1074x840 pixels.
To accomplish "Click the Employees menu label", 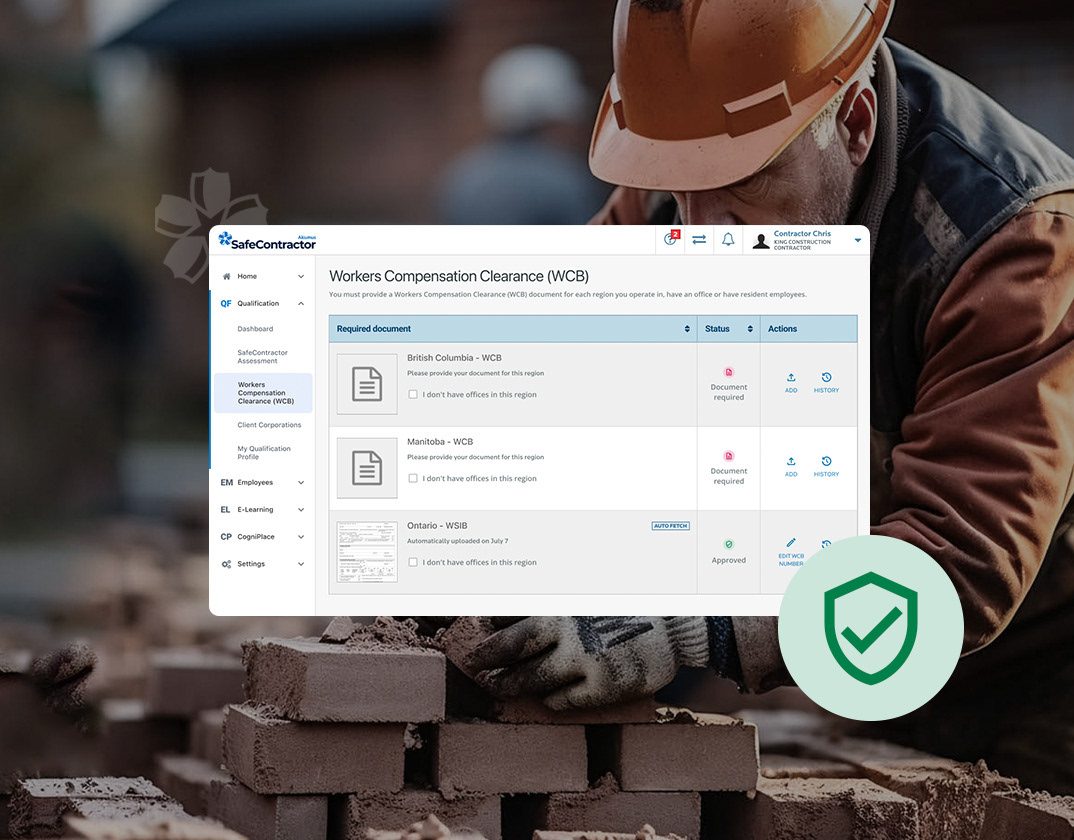I will pyautogui.click(x=255, y=482).
